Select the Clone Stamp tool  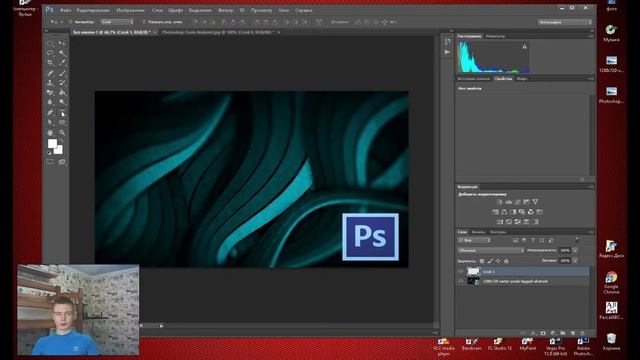coord(50,83)
